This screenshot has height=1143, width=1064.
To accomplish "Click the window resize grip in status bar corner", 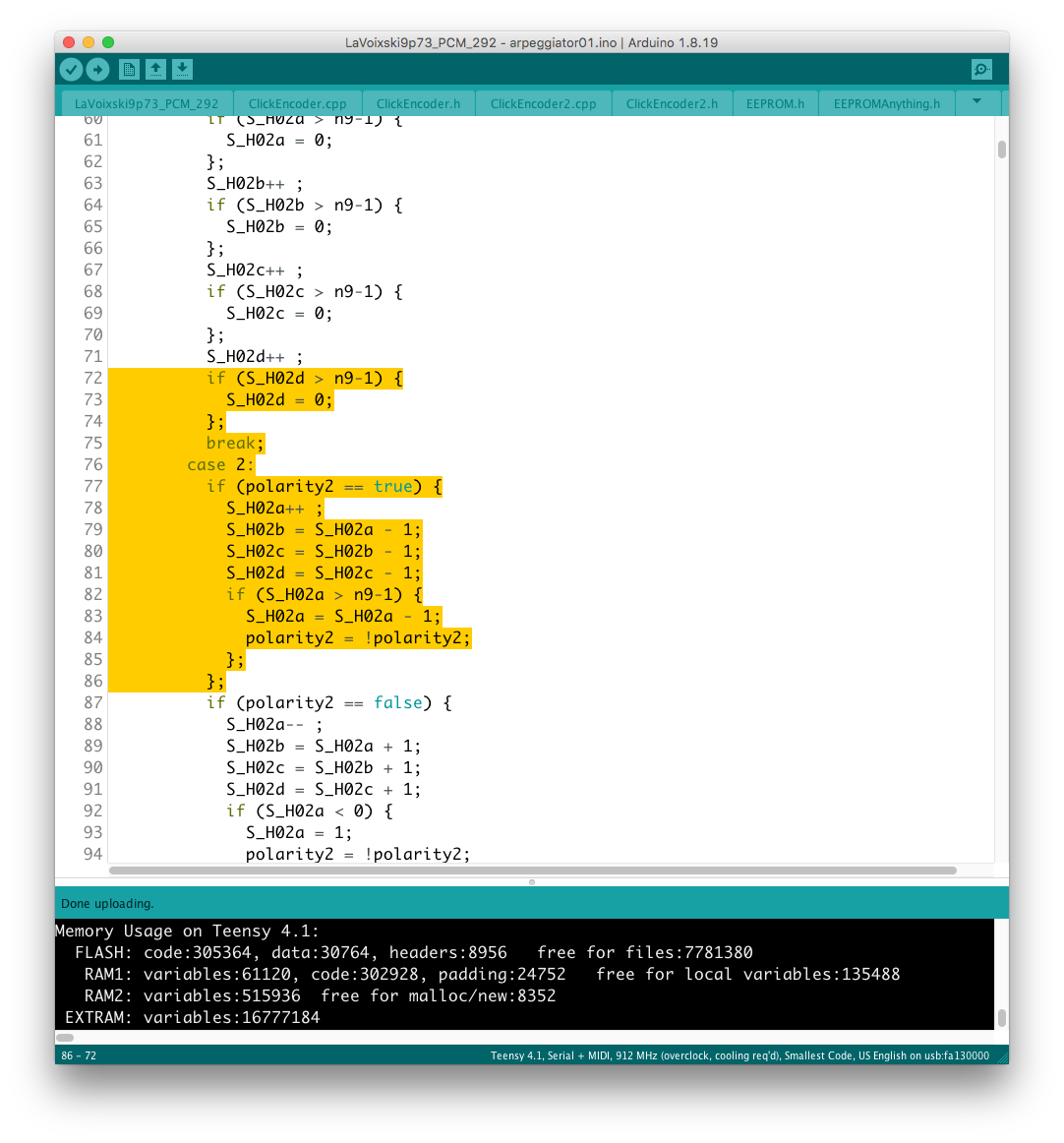I will click(x=1000, y=1056).
